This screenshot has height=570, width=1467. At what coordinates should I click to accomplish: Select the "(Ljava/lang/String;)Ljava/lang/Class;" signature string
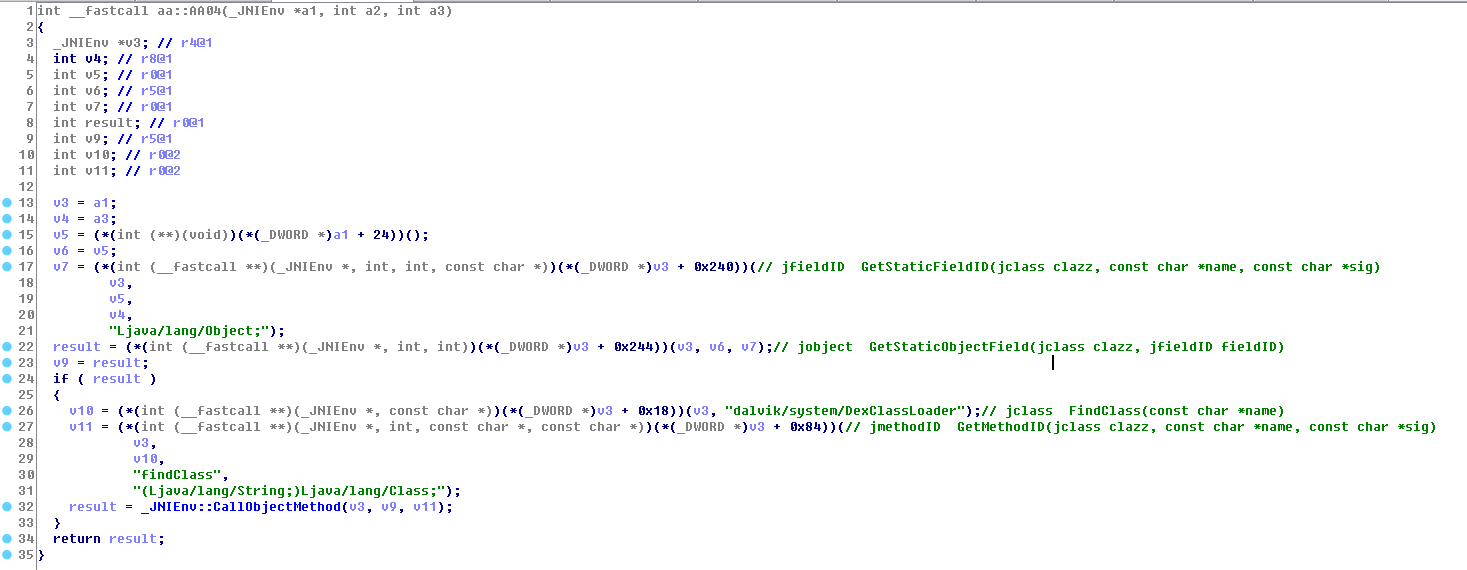293,491
